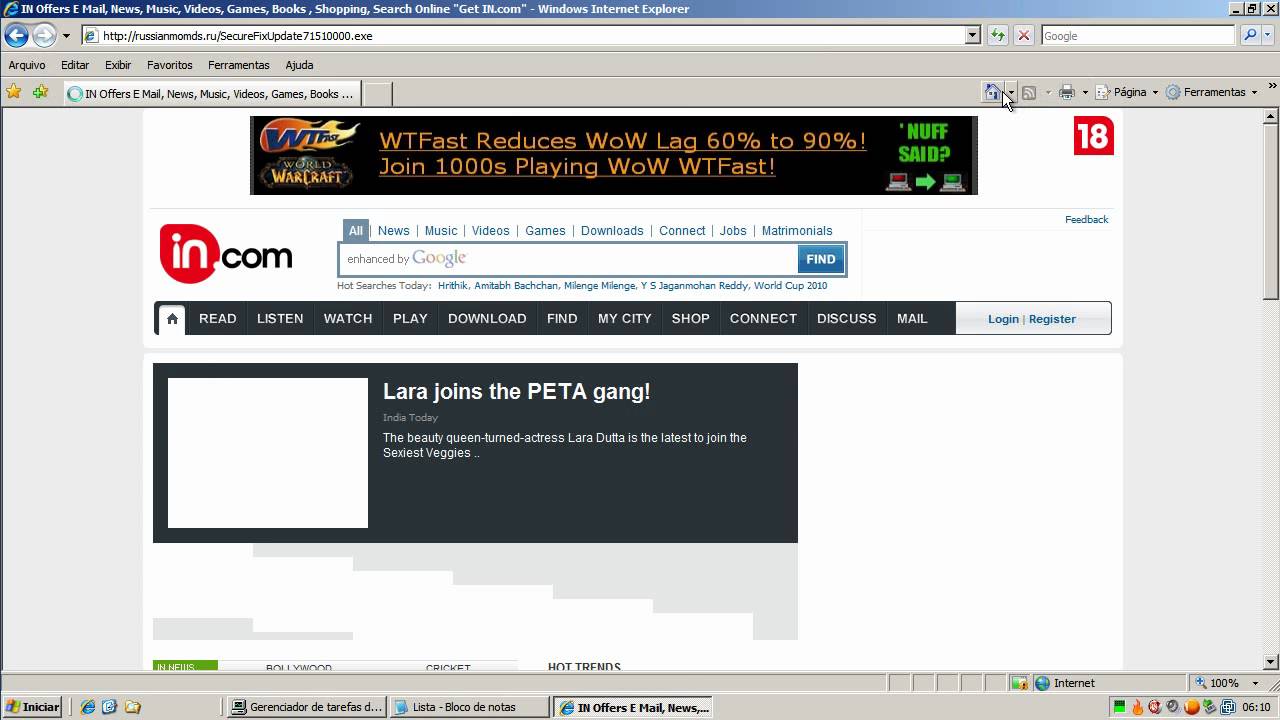
Task: Open the Feedback link
Action: [x=1086, y=220]
